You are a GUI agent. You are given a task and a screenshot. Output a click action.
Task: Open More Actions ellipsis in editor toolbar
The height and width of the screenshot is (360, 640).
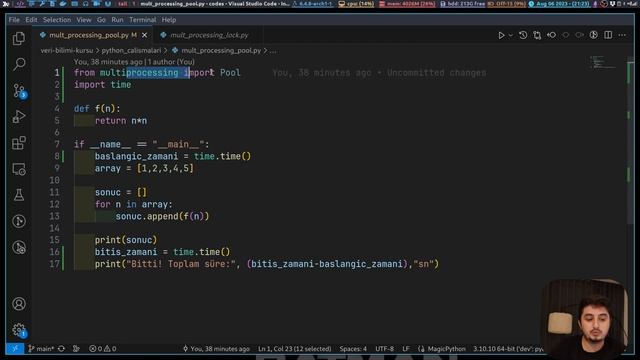(x=622, y=35)
